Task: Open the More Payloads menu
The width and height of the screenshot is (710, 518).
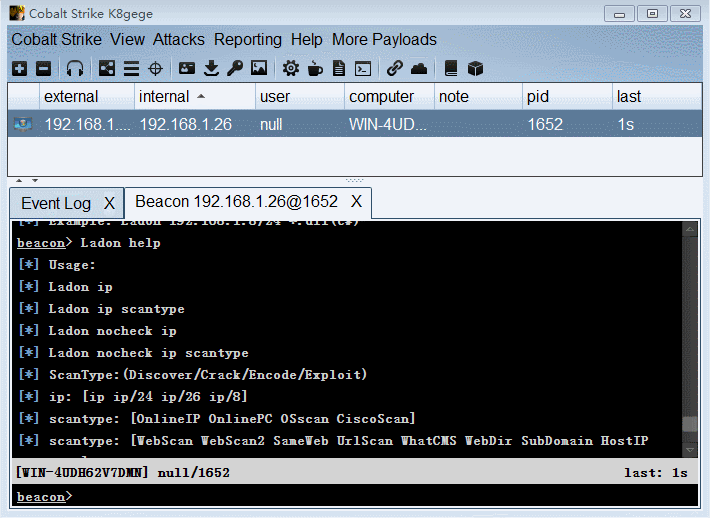Action: coord(384,40)
